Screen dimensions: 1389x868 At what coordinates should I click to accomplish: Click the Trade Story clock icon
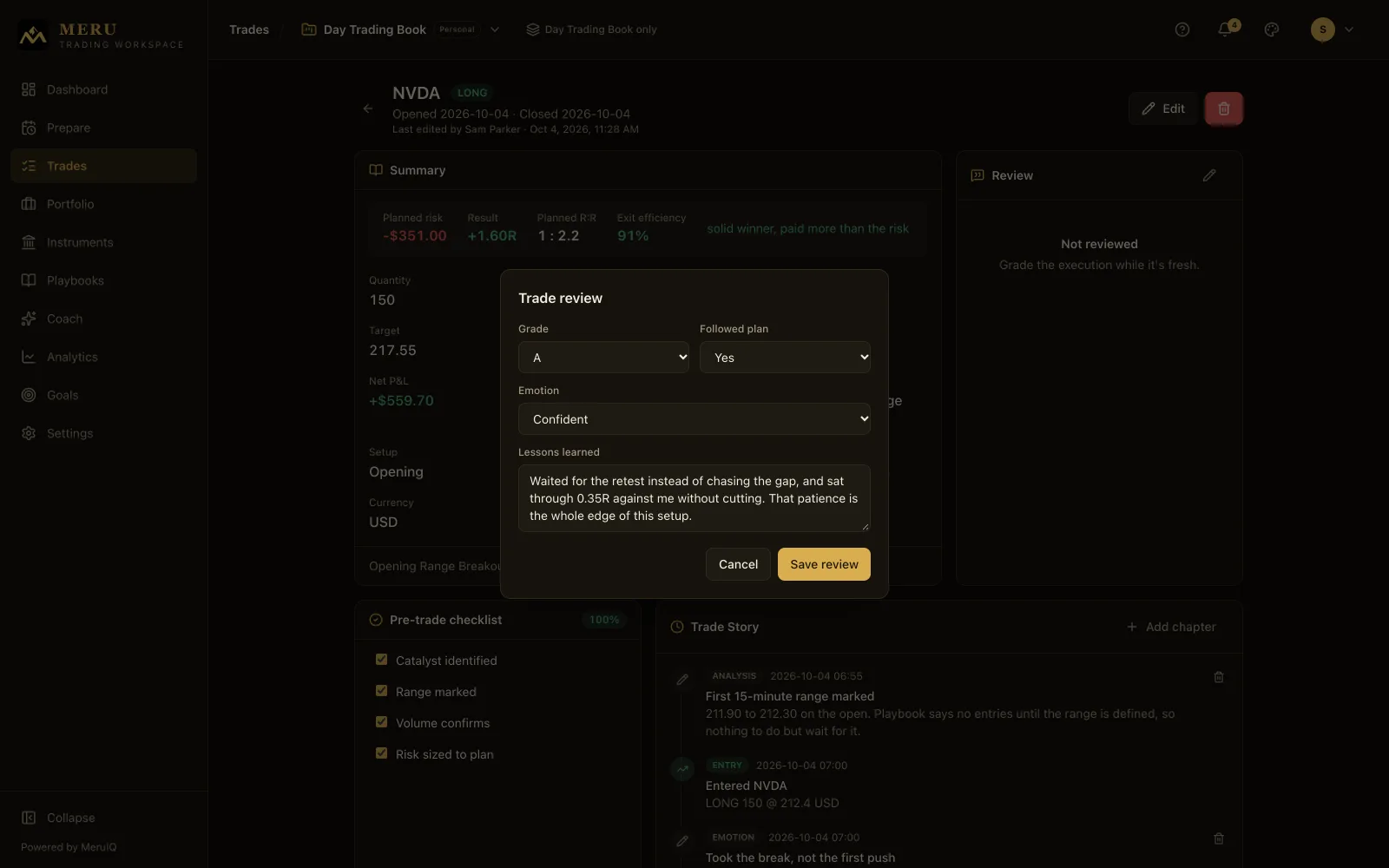(x=677, y=627)
